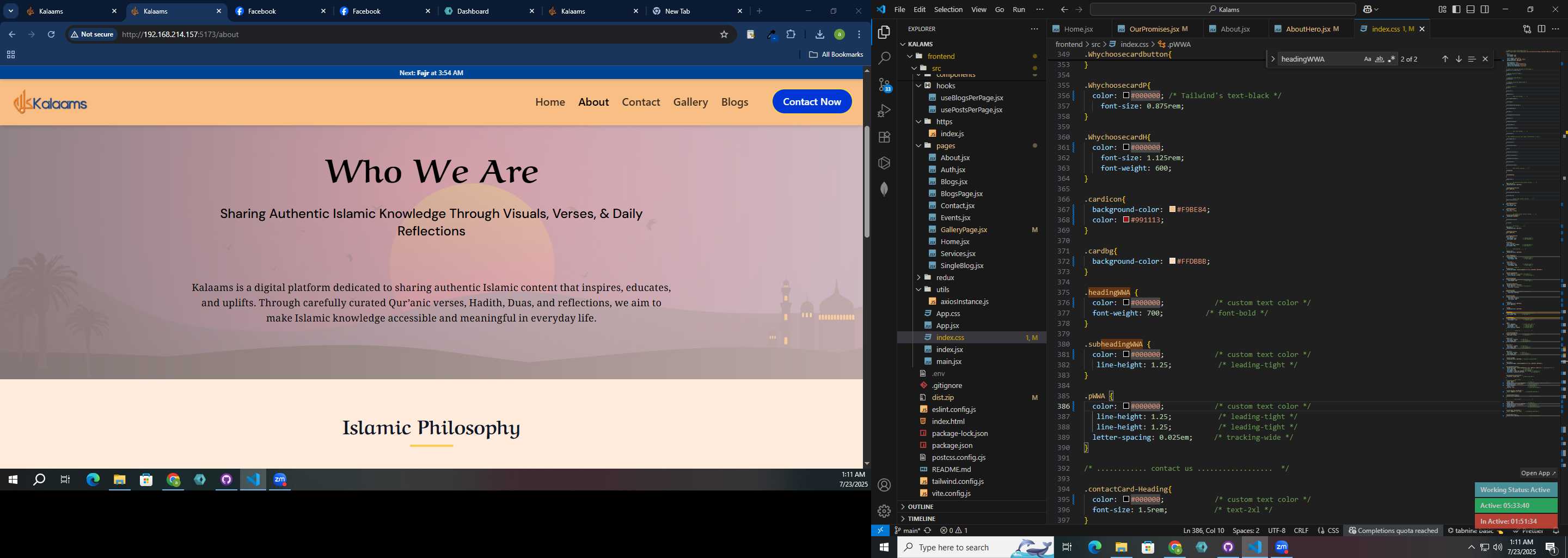Split the VS Code editor to the right
The image size is (1568, 558).
coord(1541,29)
